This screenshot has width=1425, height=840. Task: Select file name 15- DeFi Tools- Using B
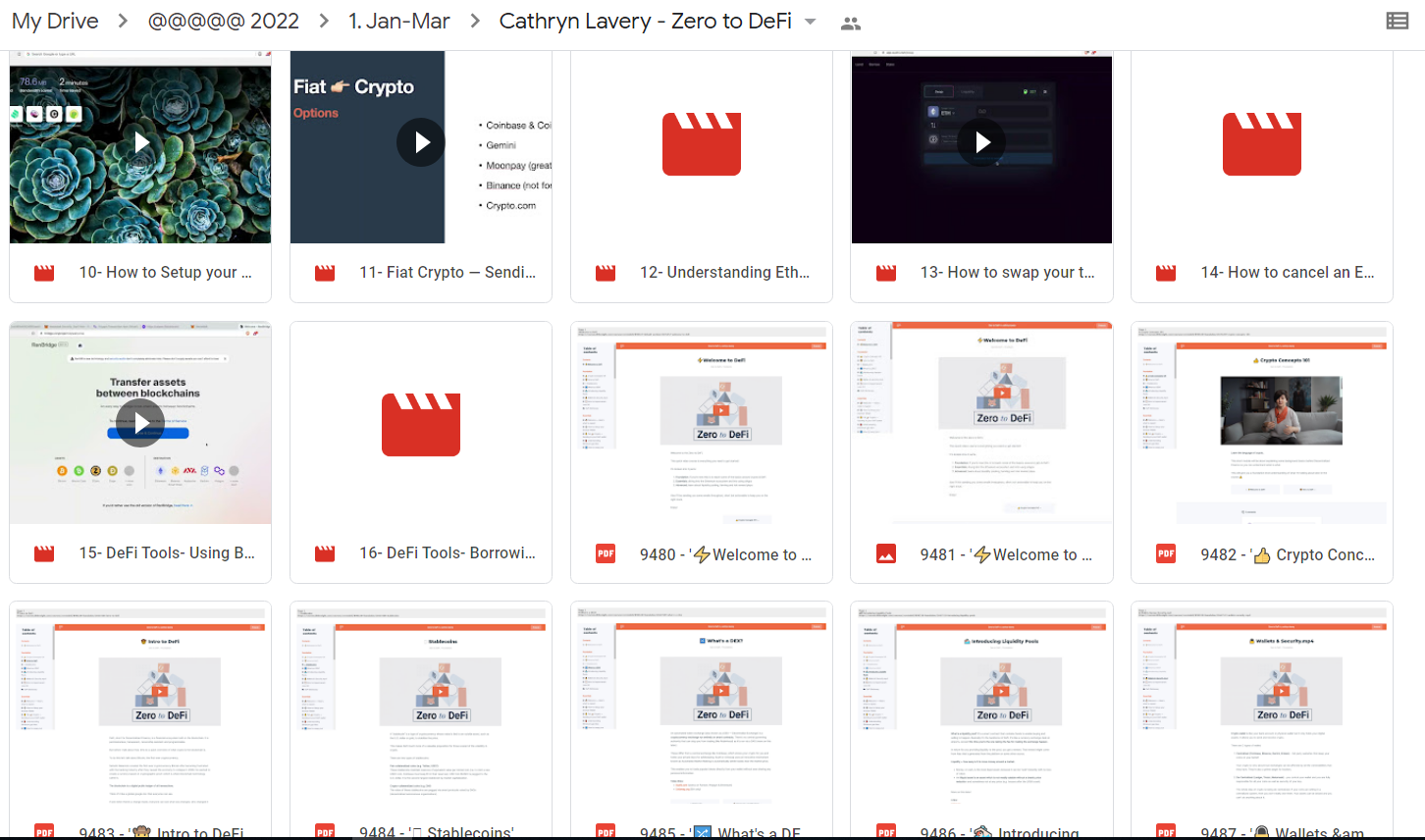pyautogui.click(x=167, y=553)
